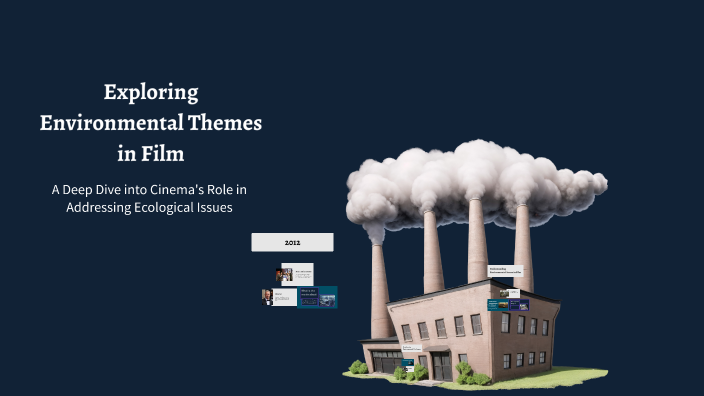Select the 'Exploring Environmental Themes in Film' title
Image resolution: width=704 pixels, height=396 pixels.
coord(151,122)
